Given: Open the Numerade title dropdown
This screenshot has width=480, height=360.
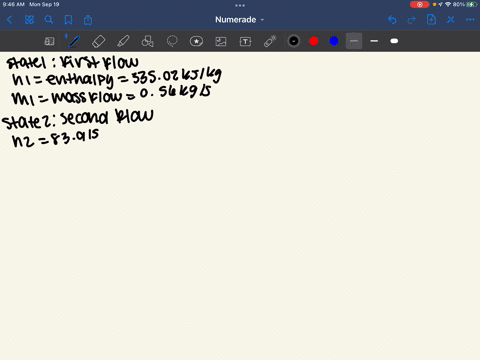Looking at the screenshot, I should [x=239, y=20].
